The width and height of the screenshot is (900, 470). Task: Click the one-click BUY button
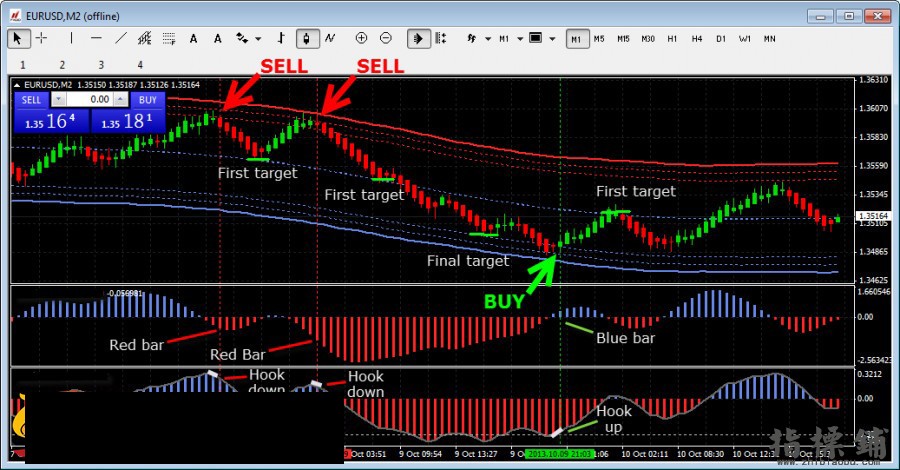pyautogui.click(x=148, y=100)
